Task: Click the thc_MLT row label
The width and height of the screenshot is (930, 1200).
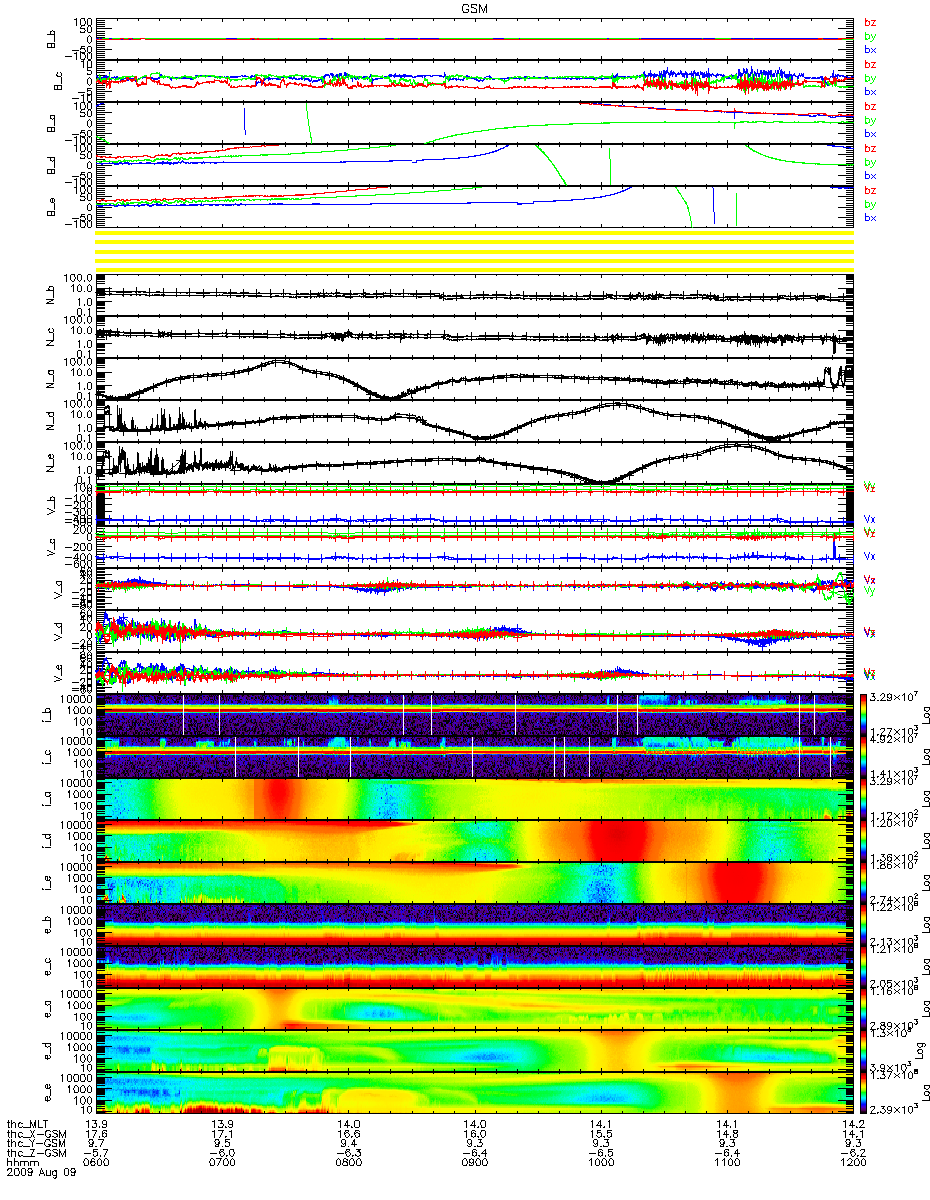Action: [x=29, y=1125]
